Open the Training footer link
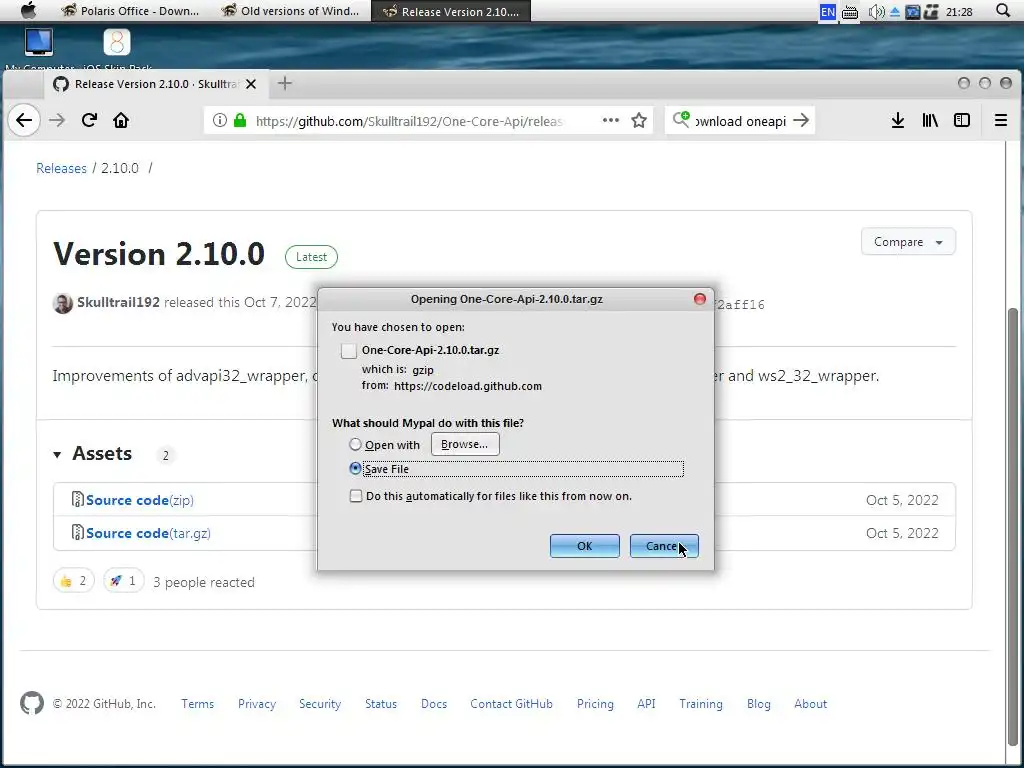Screen dimensions: 1024x768 click(701, 703)
